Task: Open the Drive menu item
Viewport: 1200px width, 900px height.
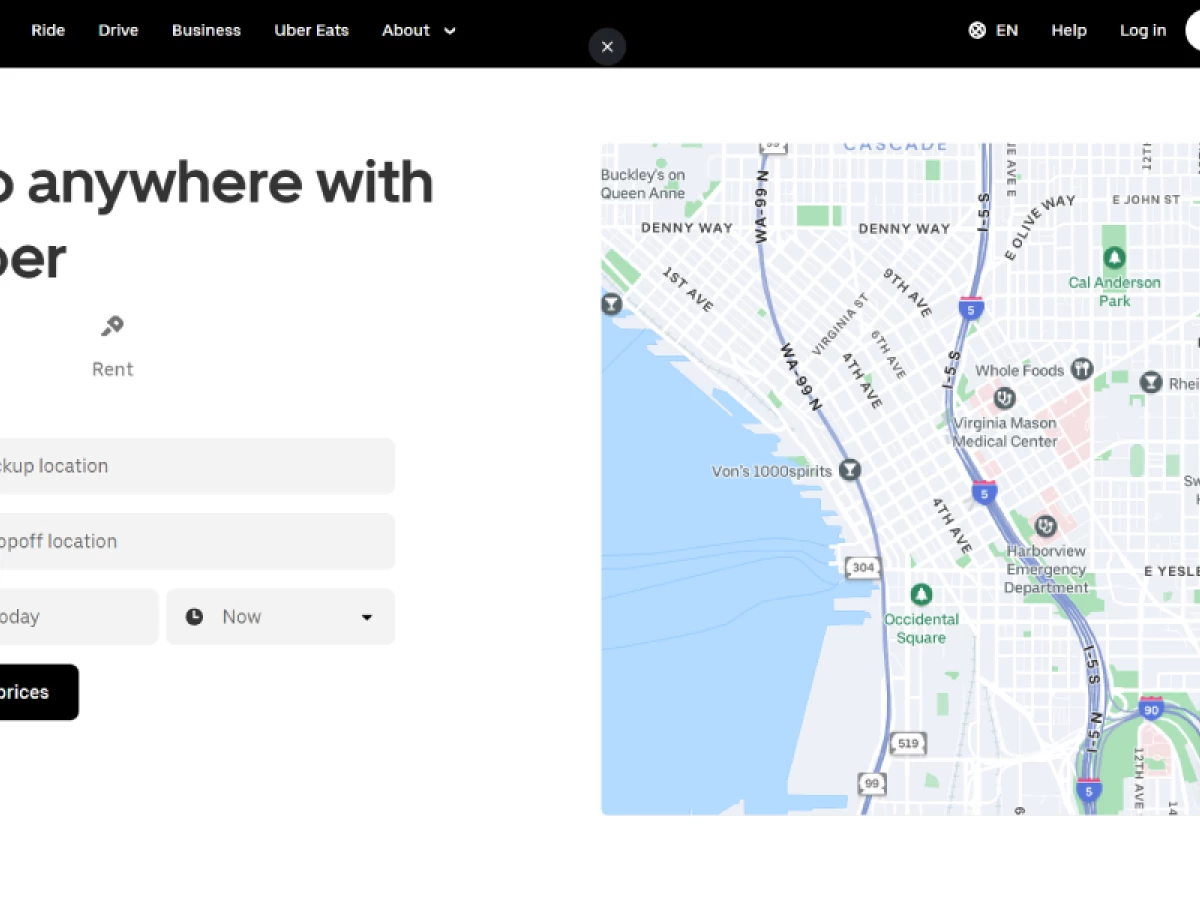Action: [118, 30]
